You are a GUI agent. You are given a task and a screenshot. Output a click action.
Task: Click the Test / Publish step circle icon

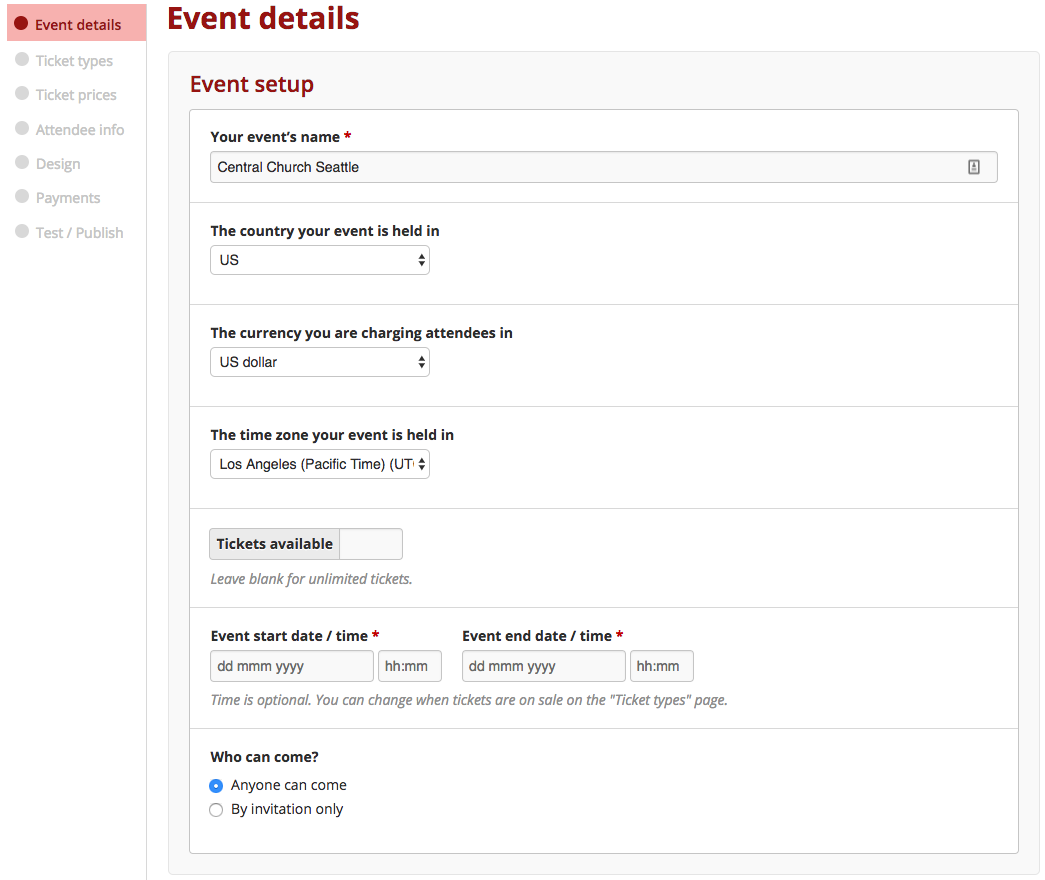pos(21,232)
